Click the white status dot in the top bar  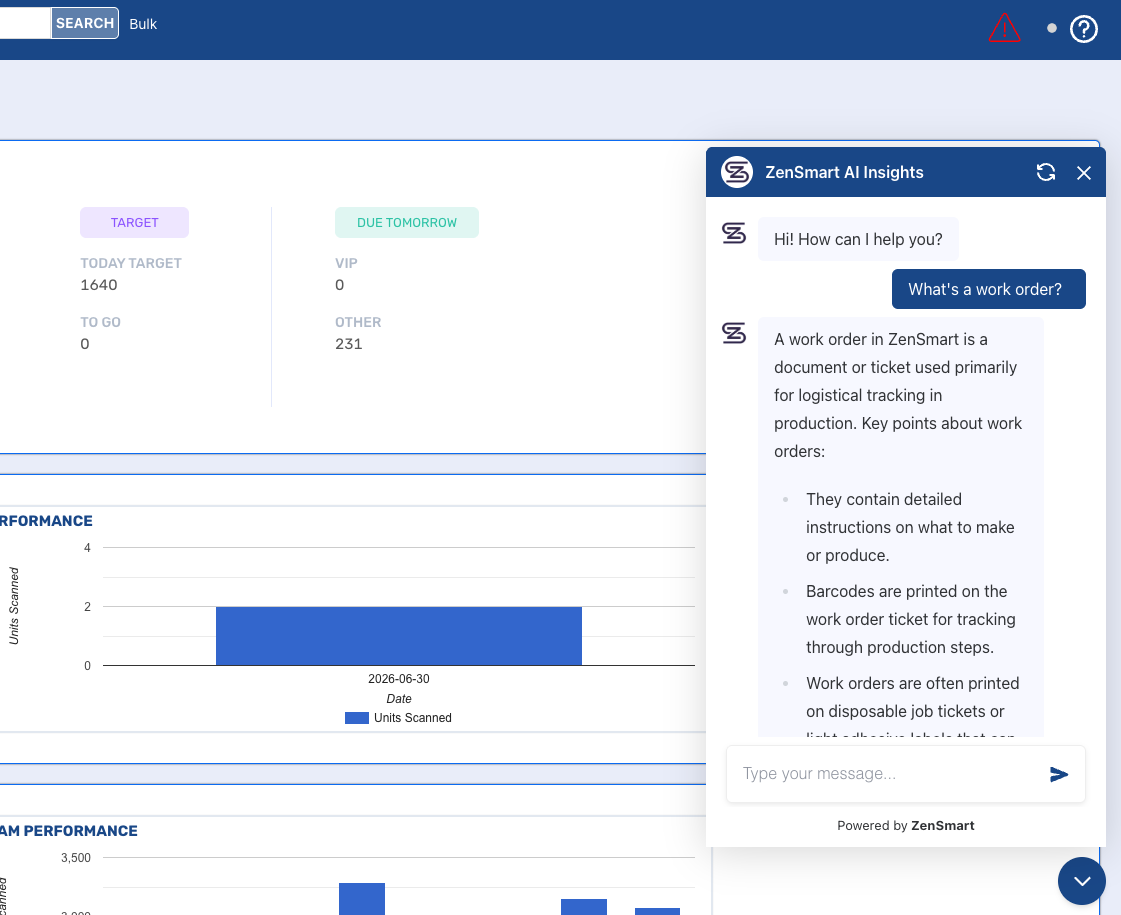[x=1052, y=29]
